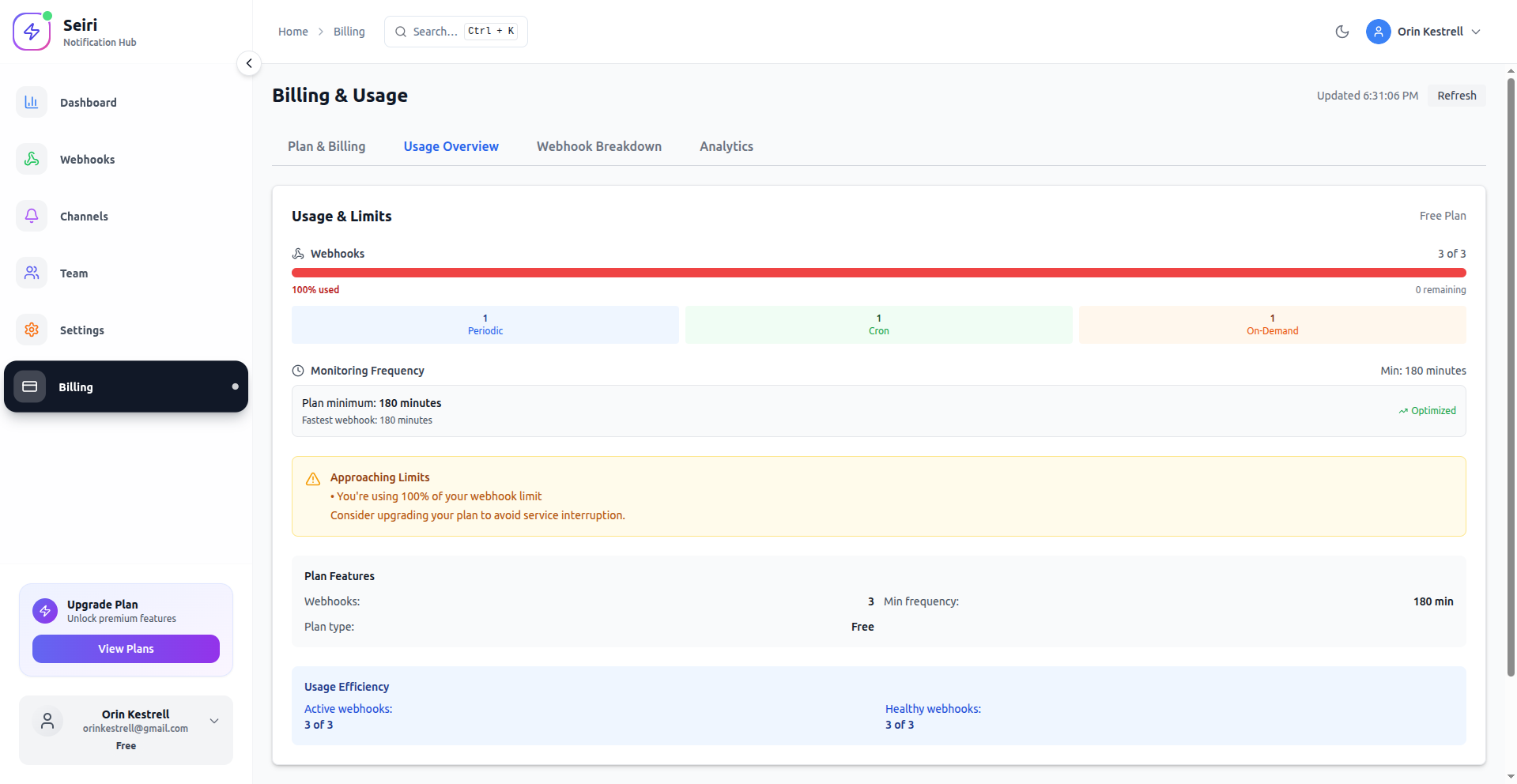This screenshot has height=784, width=1517.
Task: Open the Home breadcrumb link
Action: point(293,32)
